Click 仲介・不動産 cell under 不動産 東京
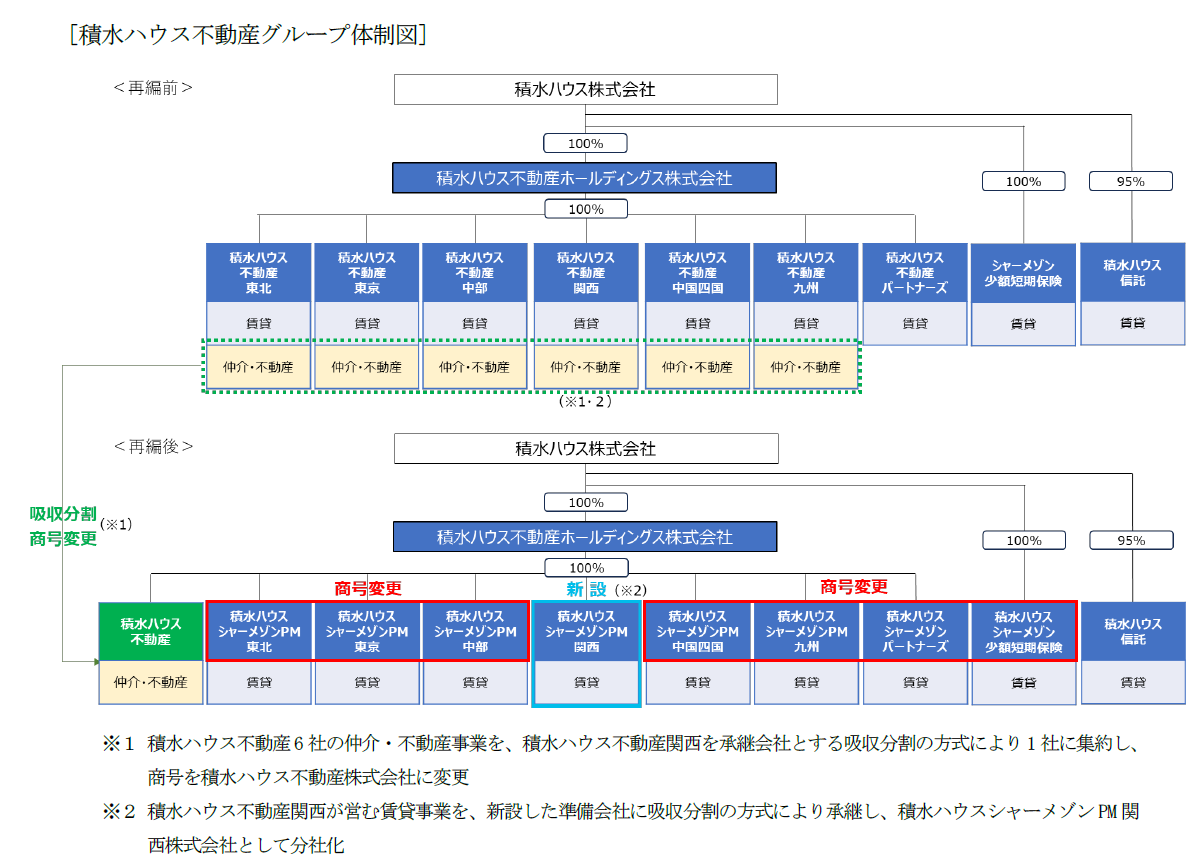 (366, 367)
